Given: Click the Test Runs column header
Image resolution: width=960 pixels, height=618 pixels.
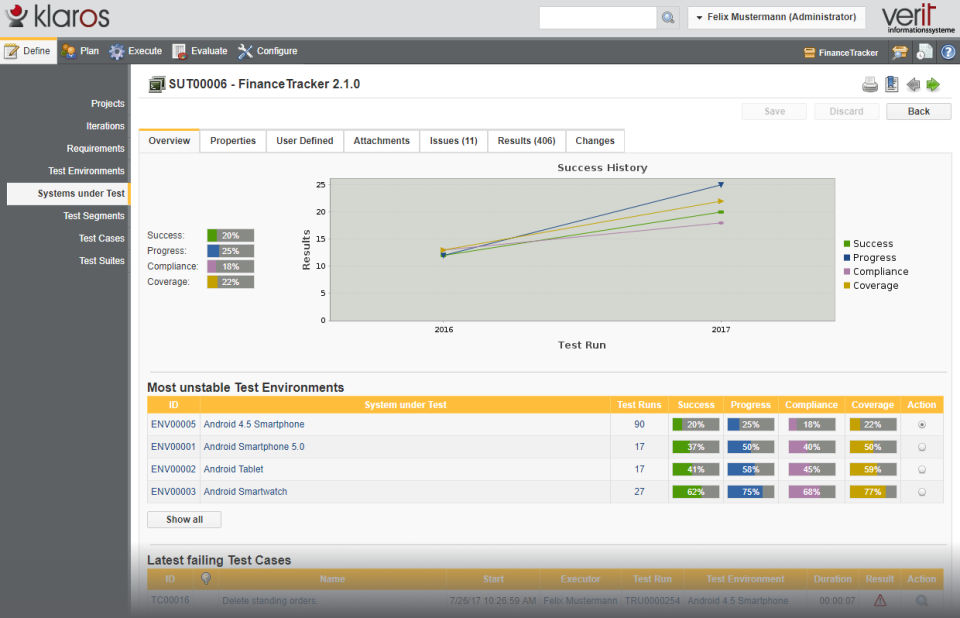Looking at the screenshot, I should pos(639,405).
